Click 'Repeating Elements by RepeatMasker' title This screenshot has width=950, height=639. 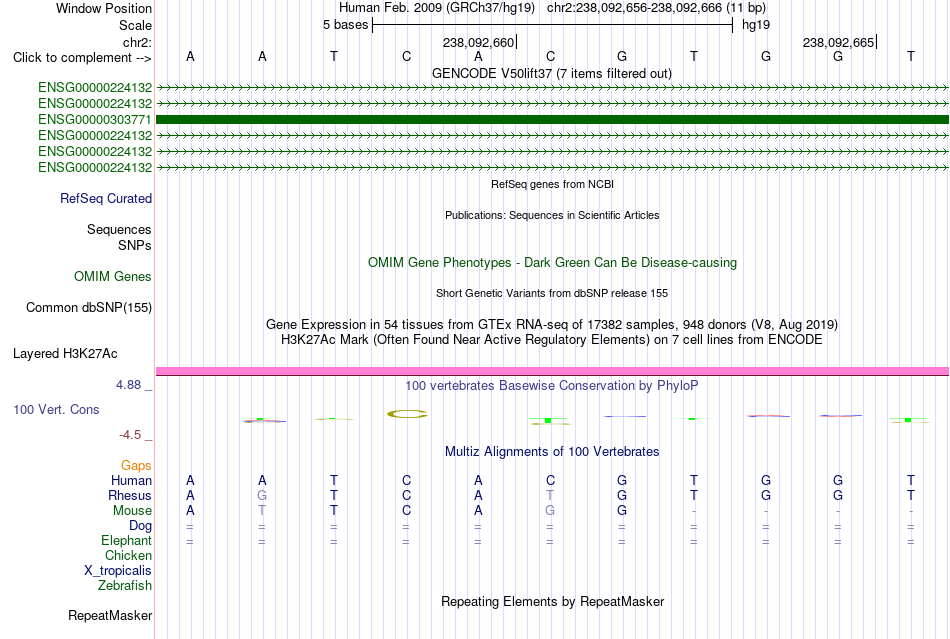[x=553, y=602]
